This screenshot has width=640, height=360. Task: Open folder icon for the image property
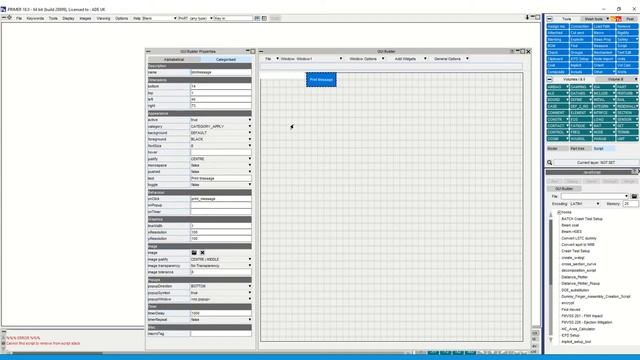click(194, 253)
